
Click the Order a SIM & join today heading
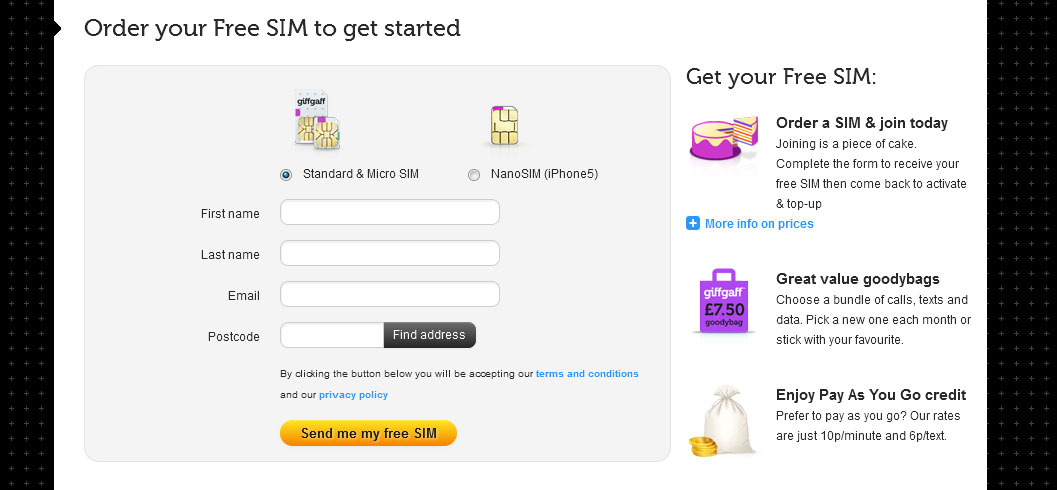tap(862, 123)
